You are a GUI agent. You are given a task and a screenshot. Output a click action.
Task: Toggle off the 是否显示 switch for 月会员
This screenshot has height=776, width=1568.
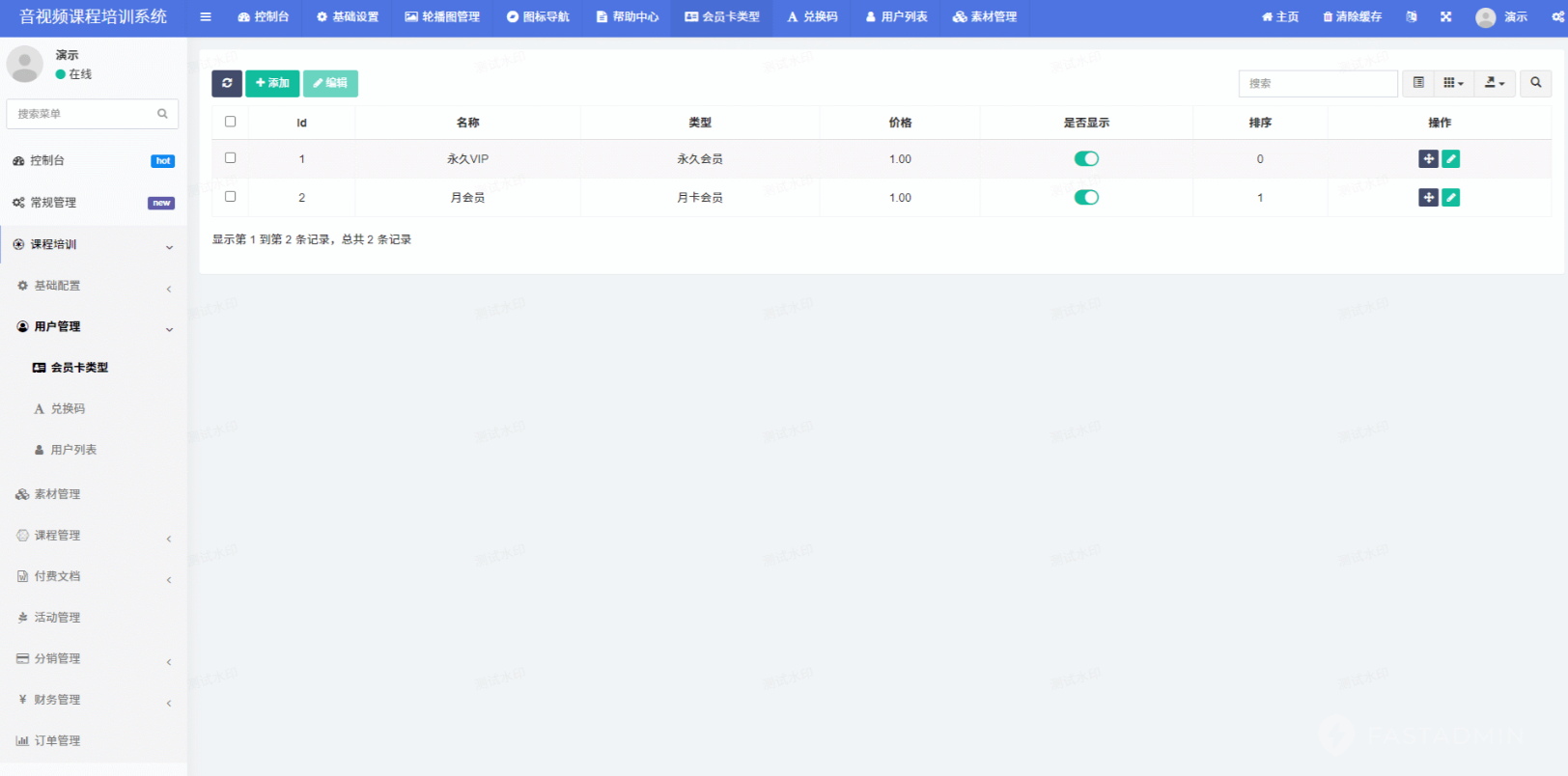[1086, 198]
